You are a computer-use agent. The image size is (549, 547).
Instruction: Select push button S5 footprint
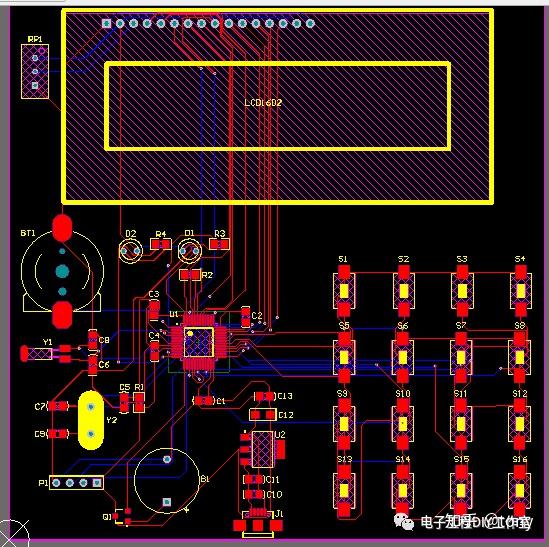tap(344, 357)
